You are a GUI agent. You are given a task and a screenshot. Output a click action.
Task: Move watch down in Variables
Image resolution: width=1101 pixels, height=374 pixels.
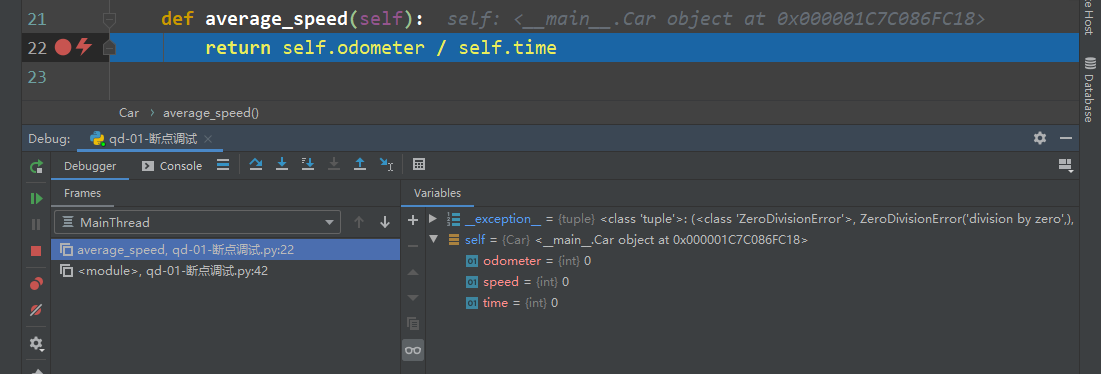413,298
